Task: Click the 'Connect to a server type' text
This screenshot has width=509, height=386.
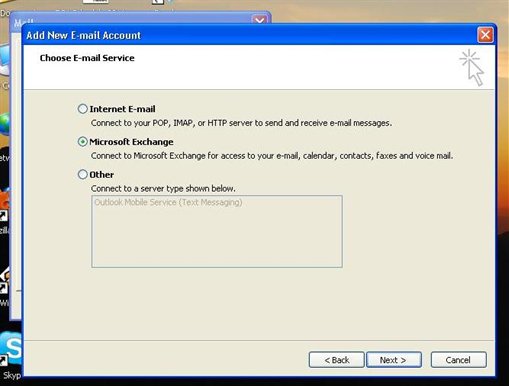Action: tap(163, 188)
